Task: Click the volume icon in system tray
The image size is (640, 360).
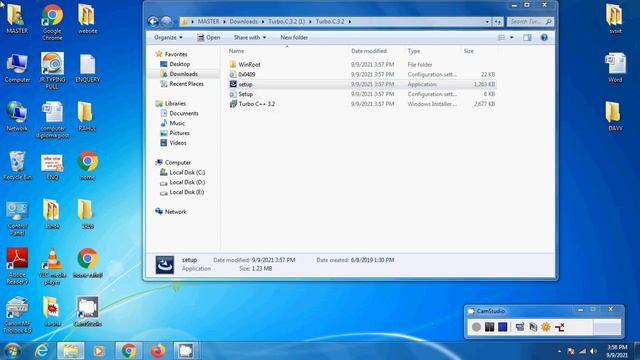Action: [593, 351]
